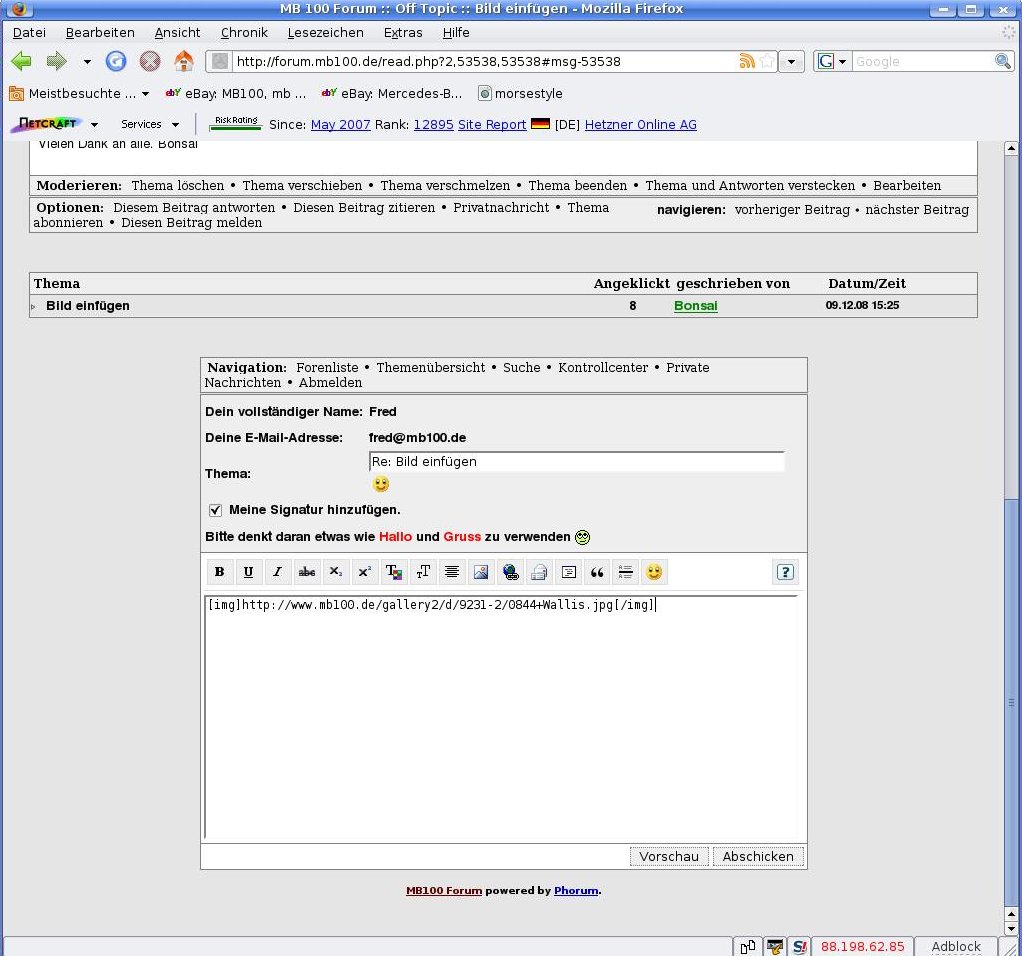The image size is (1022, 956).
Task: Click the Thema subject input field
Action: coord(576,462)
